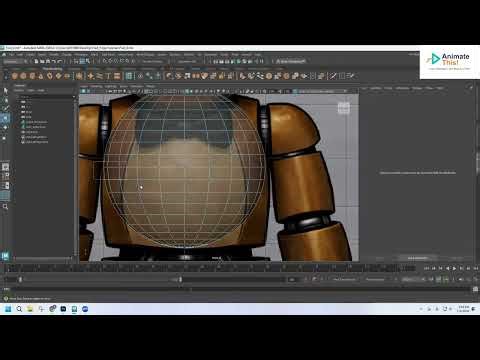480x360 pixels.
Task: Select the arrow Select tool in toolbox
Action: click(x=5, y=91)
